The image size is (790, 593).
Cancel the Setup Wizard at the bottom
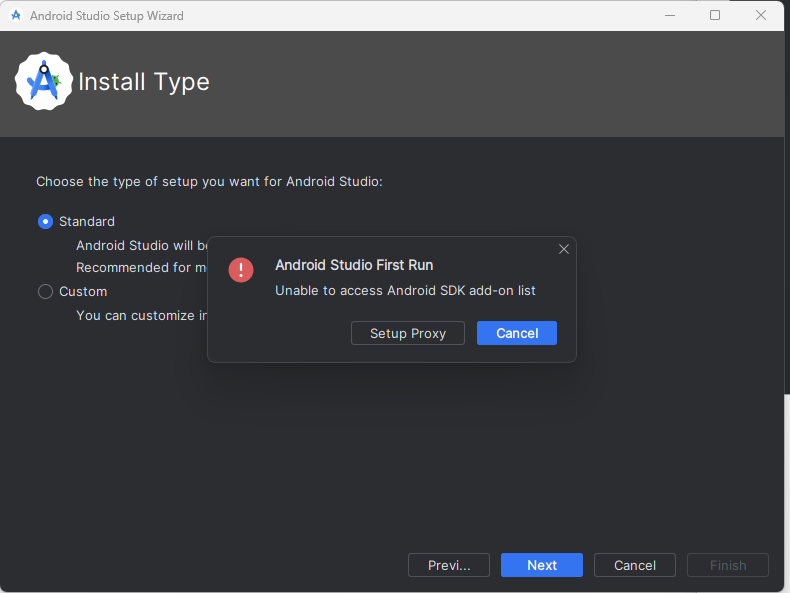[635, 565]
